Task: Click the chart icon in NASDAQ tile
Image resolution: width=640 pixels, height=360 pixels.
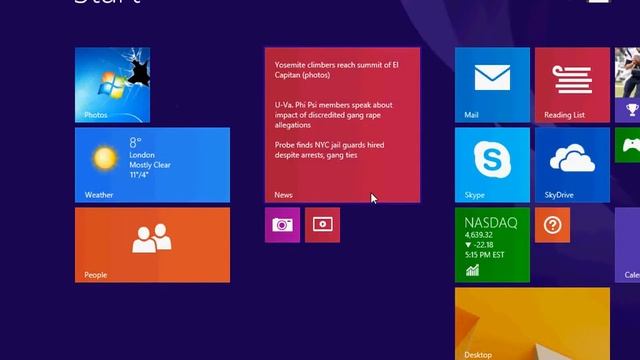Action: pos(472,270)
